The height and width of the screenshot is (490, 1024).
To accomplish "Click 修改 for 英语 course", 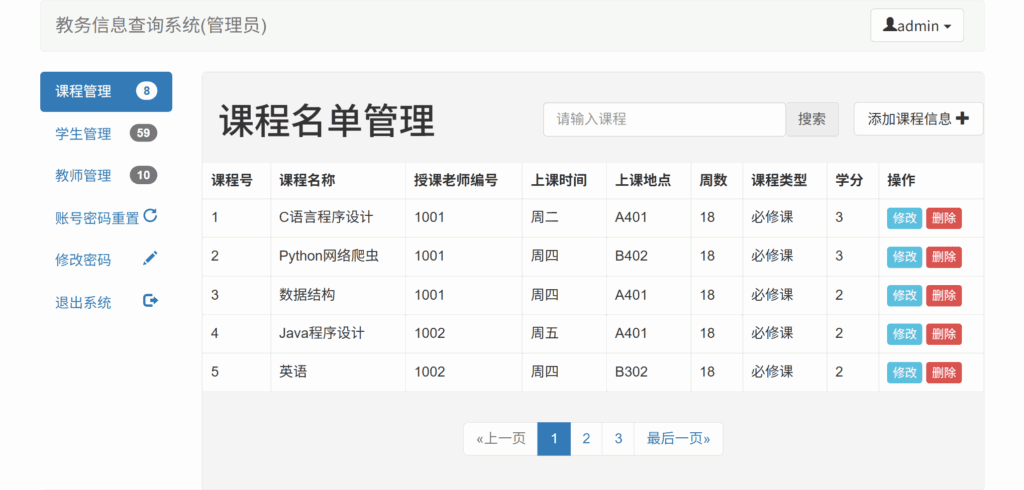I will coord(904,372).
